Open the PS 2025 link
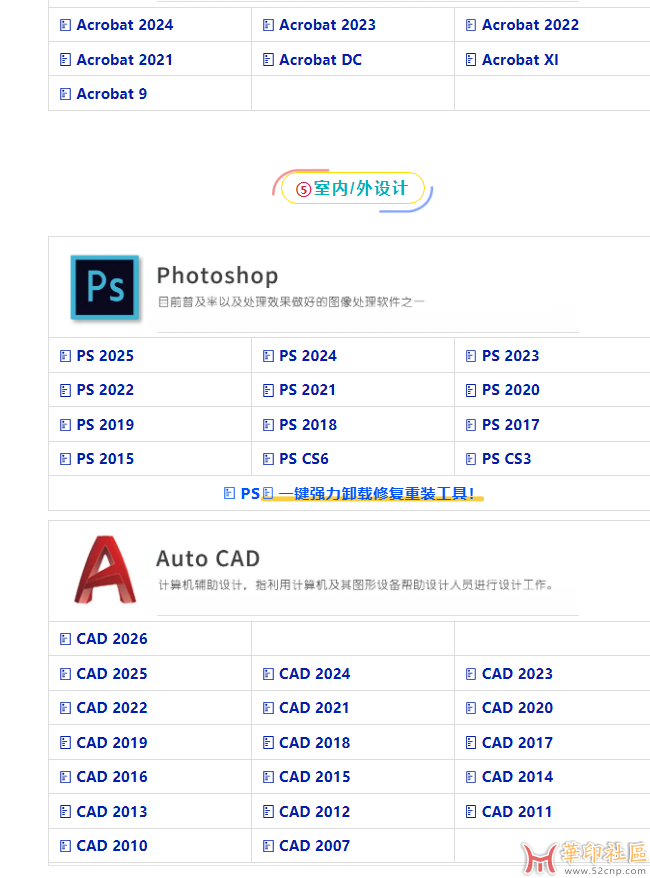 click(x=105, y=356)
